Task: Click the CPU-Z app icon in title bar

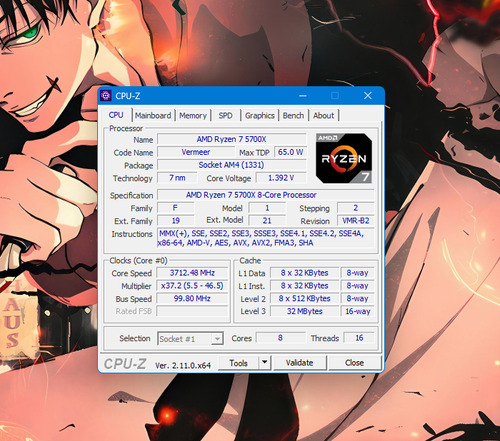Action: click(106, 96)
